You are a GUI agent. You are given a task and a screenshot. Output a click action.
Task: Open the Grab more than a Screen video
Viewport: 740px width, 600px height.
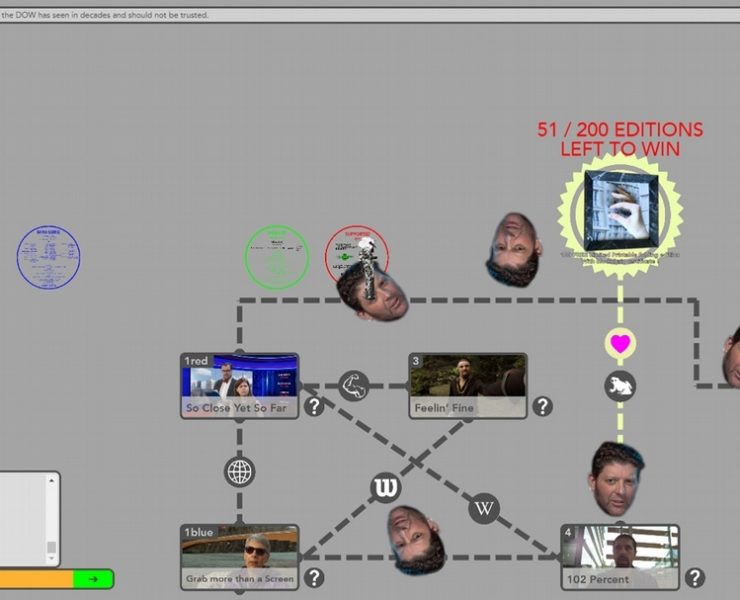pyautogui.click(x=240, y=556)
